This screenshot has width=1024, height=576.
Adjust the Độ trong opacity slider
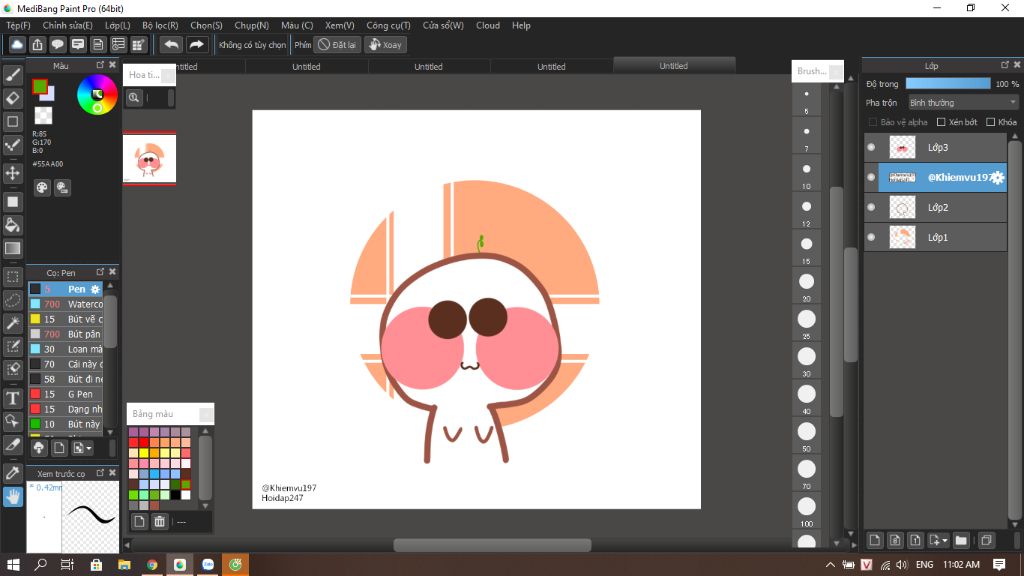948,84
